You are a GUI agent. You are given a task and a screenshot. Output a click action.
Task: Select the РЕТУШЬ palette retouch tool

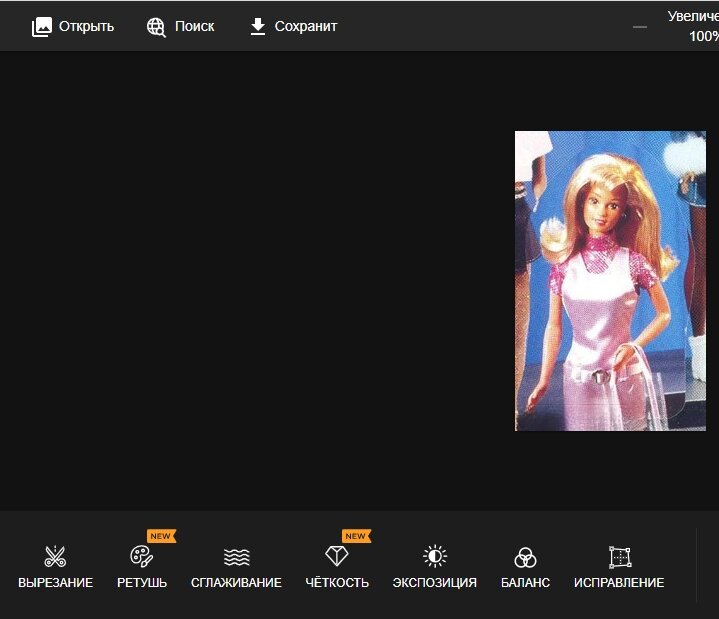point(142,567)
